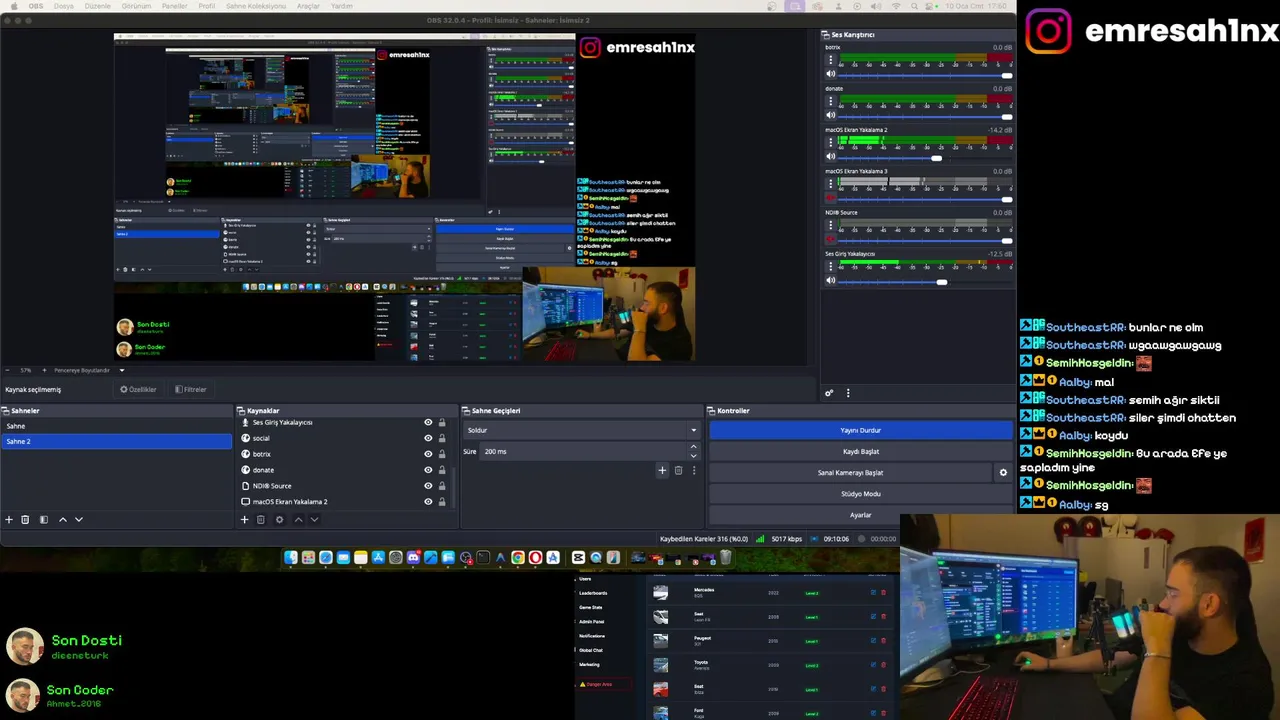Image resolution: width=1280 pixels, height=720 pixels.
Task: Open donate audio channel options menu
Action: (830, 102)
